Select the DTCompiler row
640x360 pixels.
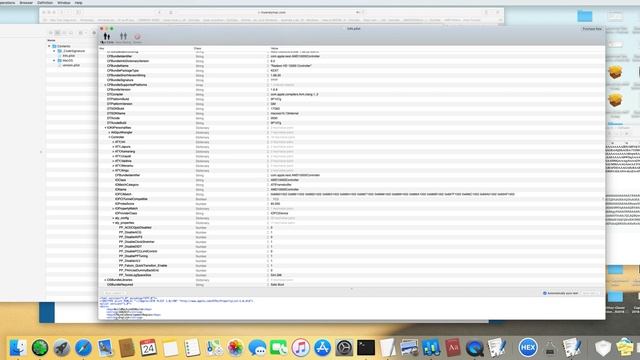coord(352,94)
